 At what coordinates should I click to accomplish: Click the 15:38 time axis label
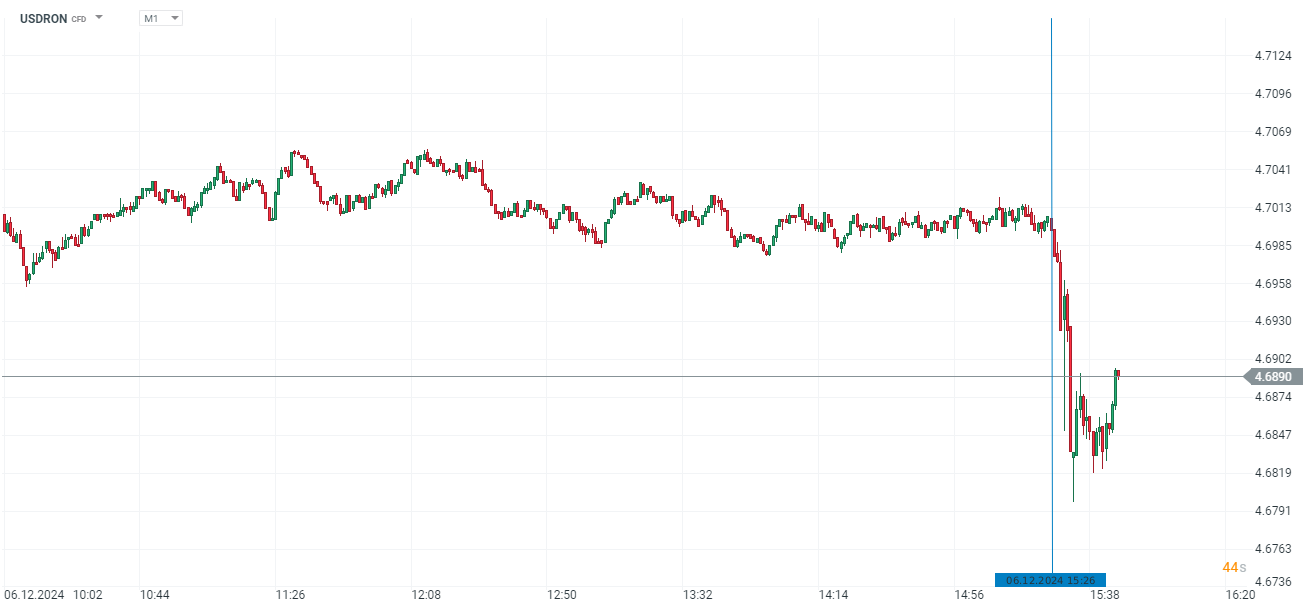1105,594
